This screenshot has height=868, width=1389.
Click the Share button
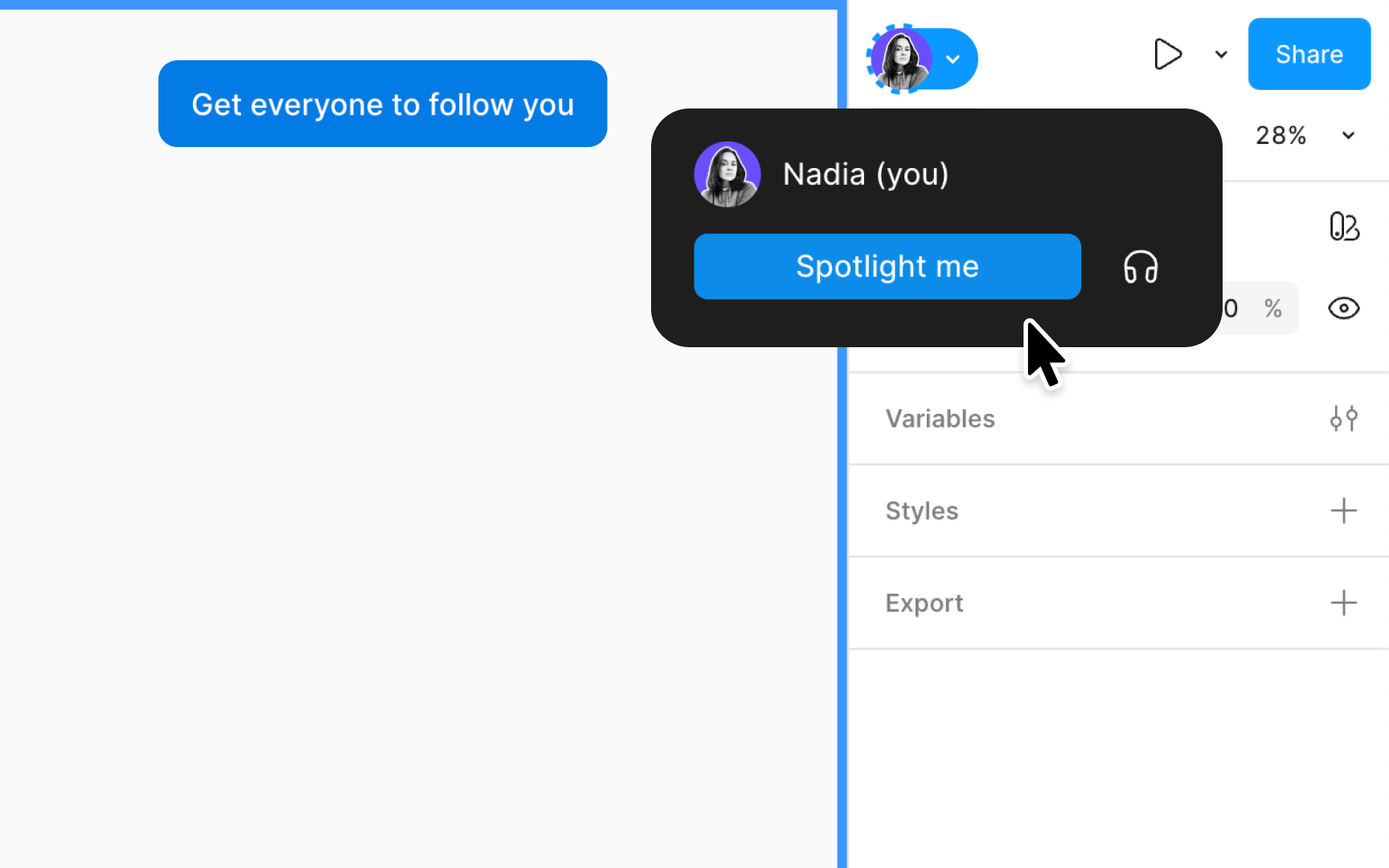1309,54
